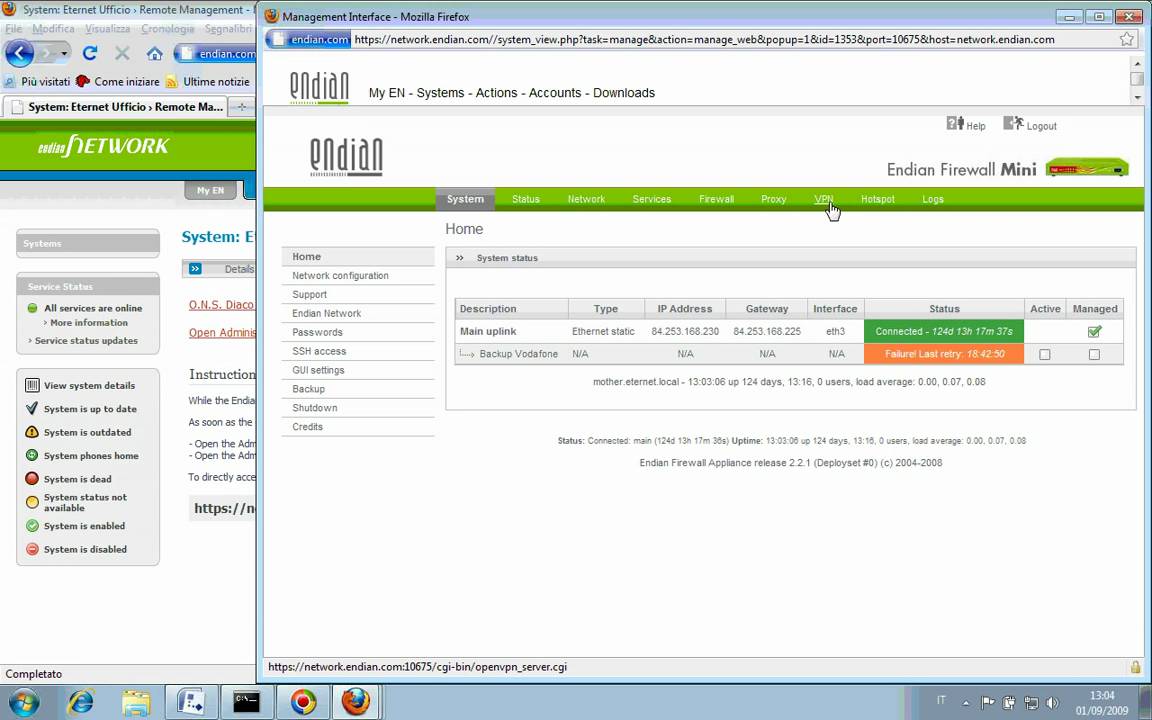Click the Endian logo in management page
This screenshot has height=720, width=1152.
(x=346, y=156)
